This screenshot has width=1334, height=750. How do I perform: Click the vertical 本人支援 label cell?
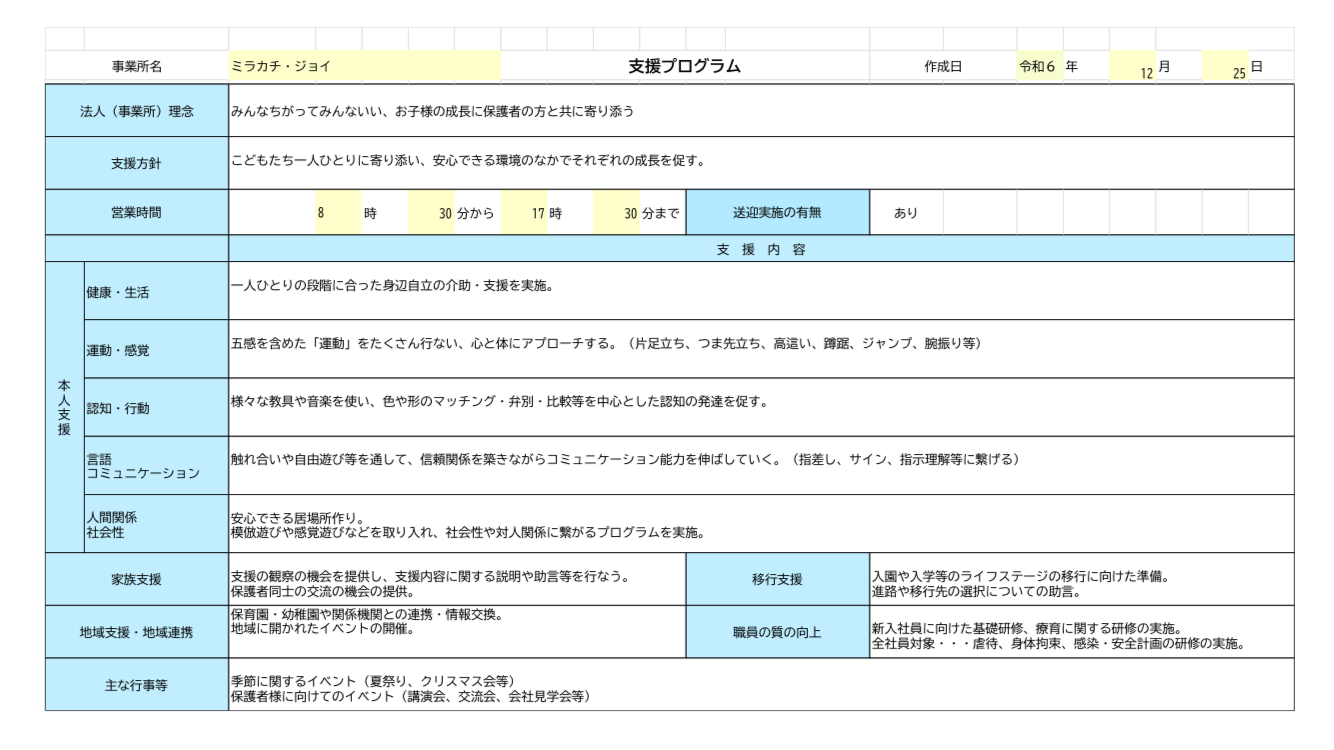pos(64,407)
